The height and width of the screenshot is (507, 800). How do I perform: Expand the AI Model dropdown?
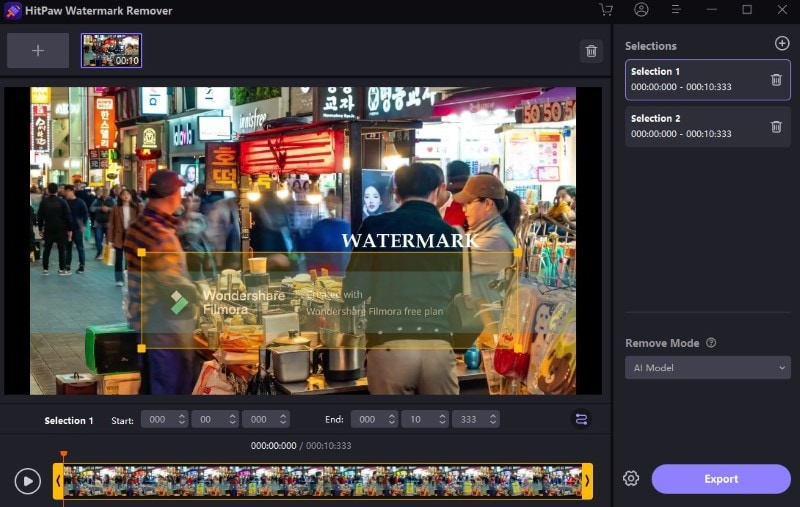pos(708,368)
